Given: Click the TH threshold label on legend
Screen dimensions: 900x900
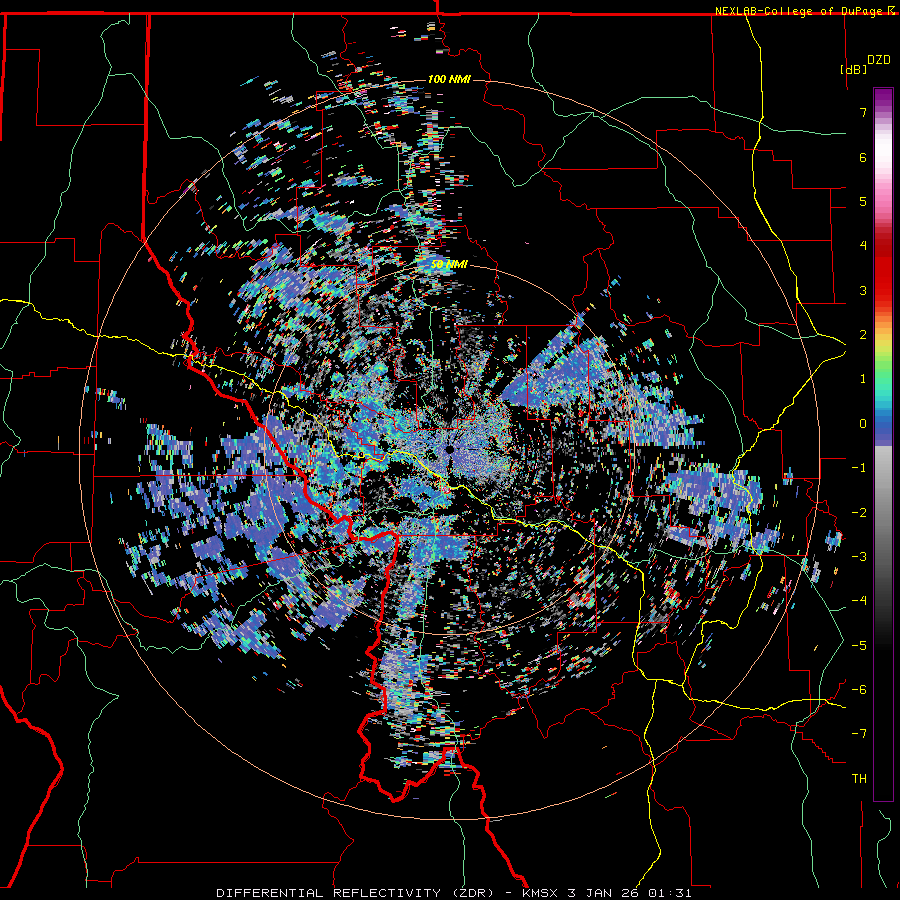Looking at the screenshot, I should click(x=859, y=779).
